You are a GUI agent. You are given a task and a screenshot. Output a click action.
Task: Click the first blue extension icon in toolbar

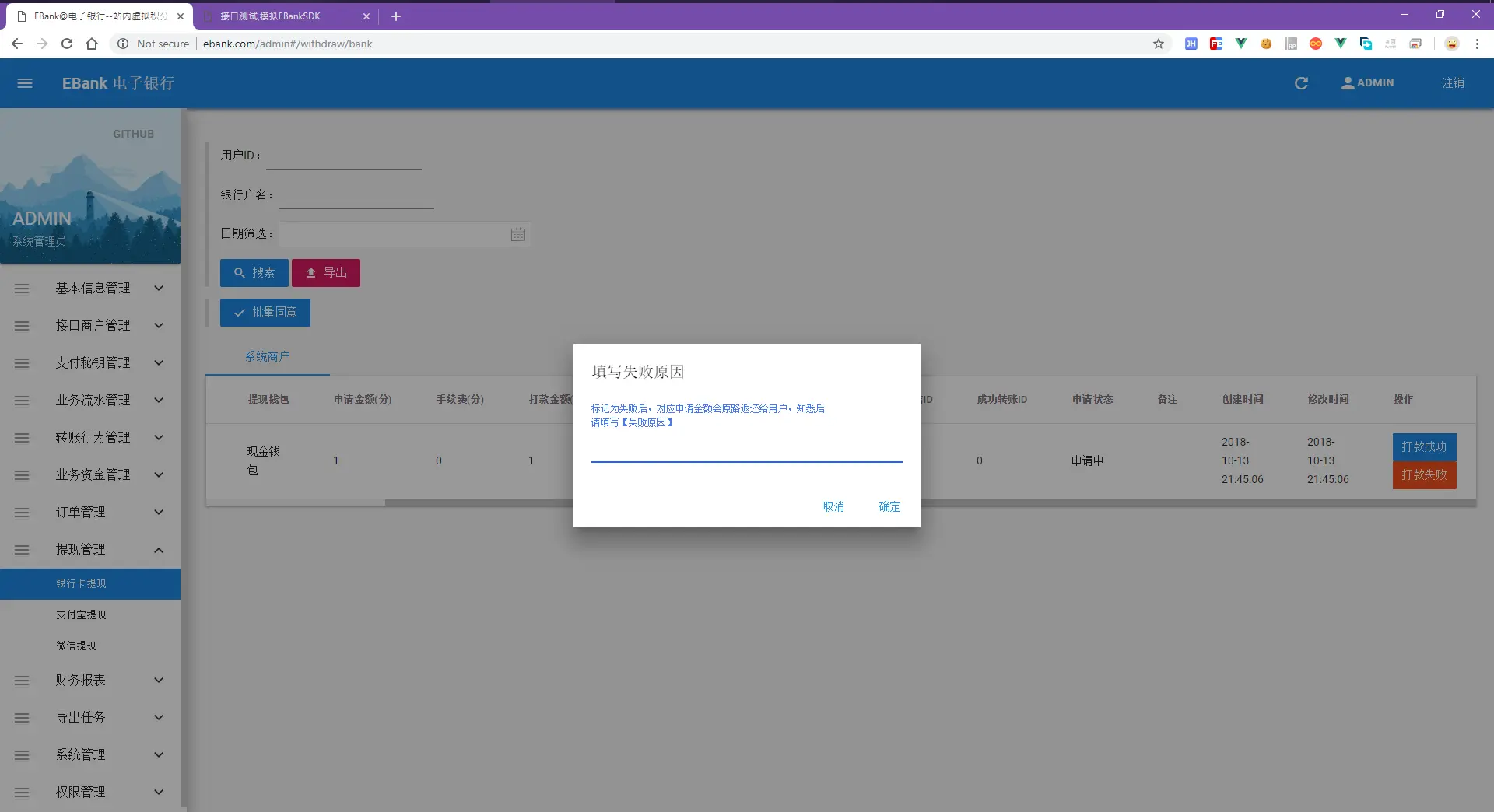[1191, 44]
